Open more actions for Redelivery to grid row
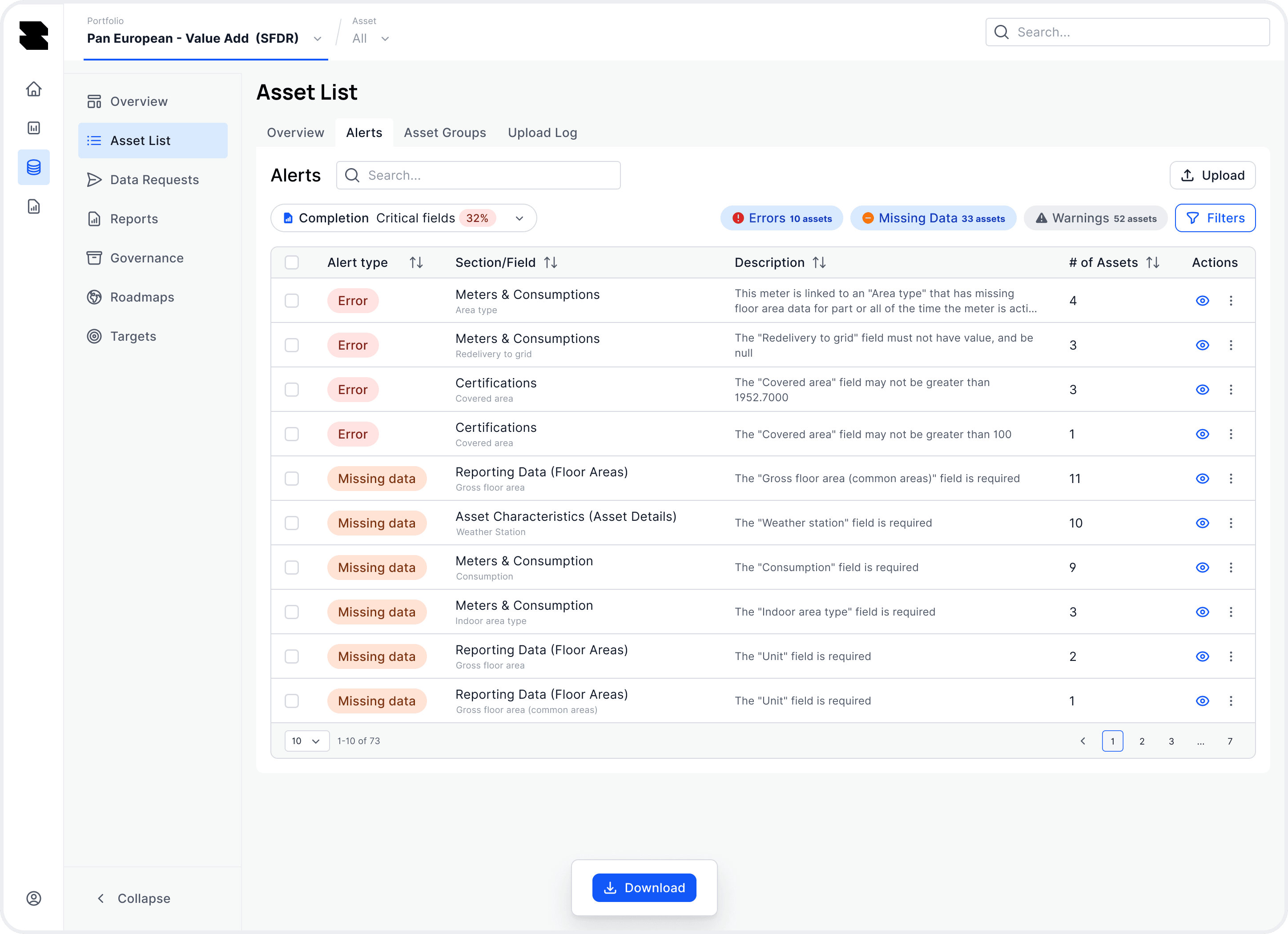This screenshot has height=934, width=1288. (1231, 345)
